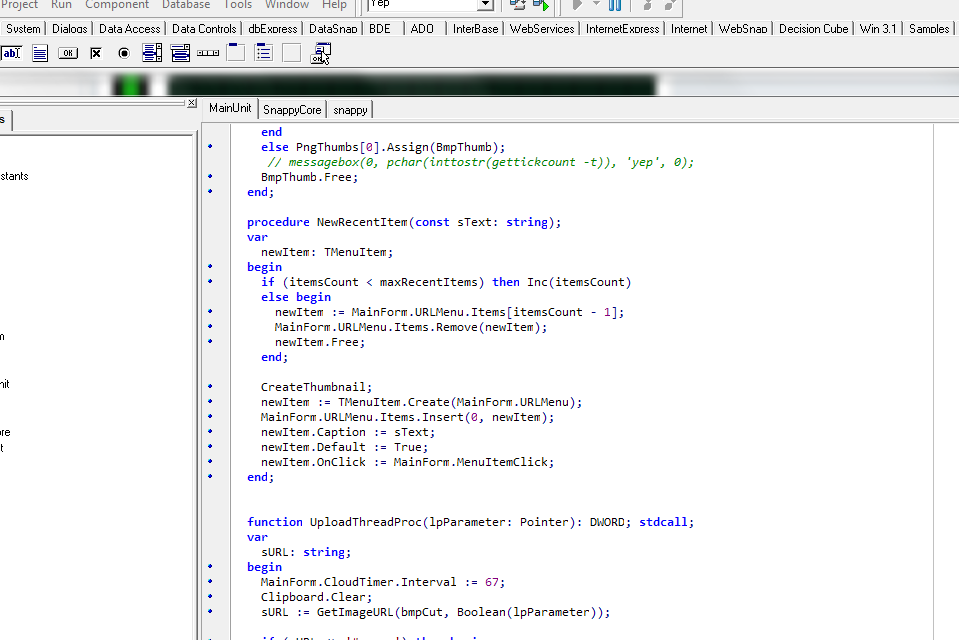Open the Component menu
Screen dimensions: 959x640
point(117,5)
